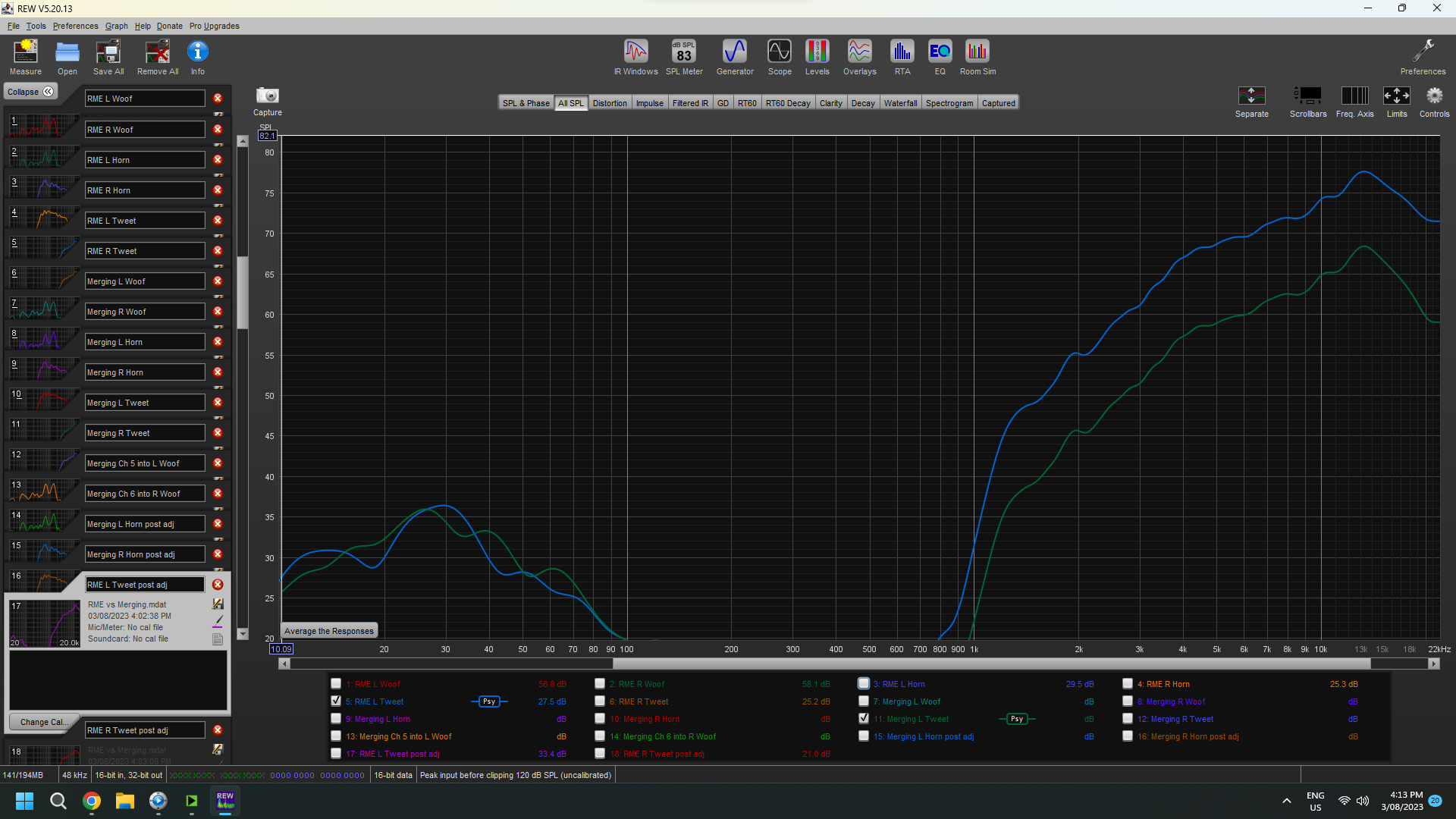The width and height of the screenshot is (1456, 819).
Task: Enable trace 1: RME L Woof checkbox
Action: click(336, 683)
